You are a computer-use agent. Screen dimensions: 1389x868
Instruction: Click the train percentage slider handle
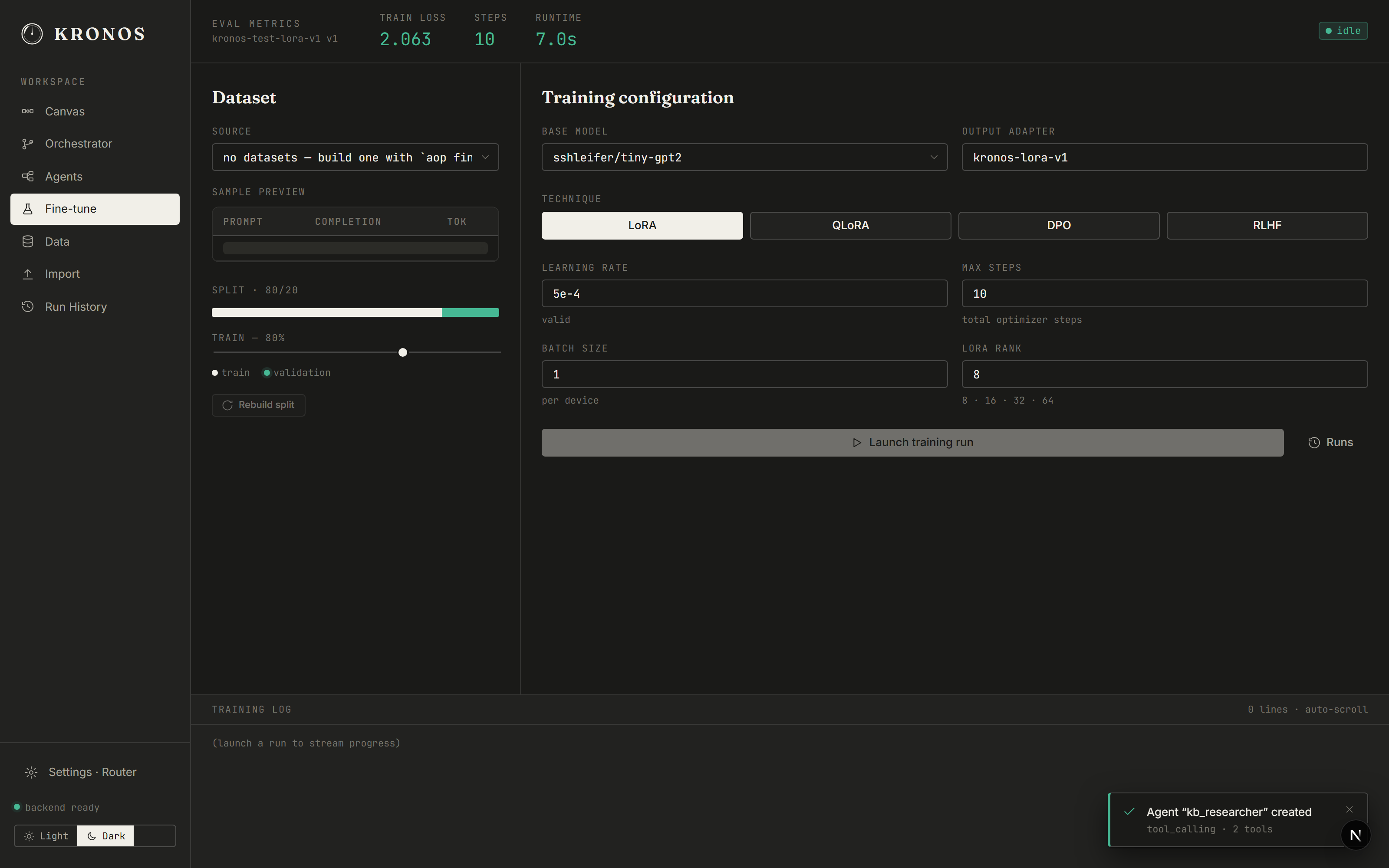point(403,352)
